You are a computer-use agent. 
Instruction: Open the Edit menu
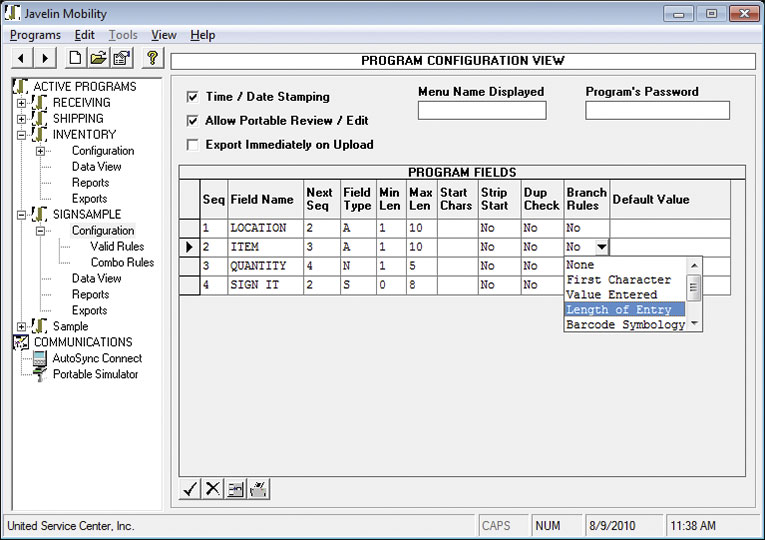coord(84,35)
